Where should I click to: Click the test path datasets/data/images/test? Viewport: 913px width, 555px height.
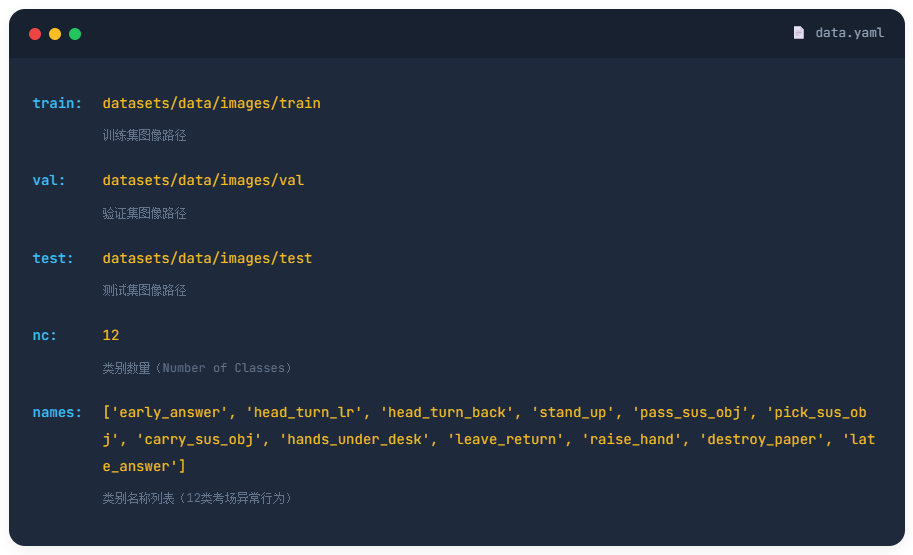point(207,258)
